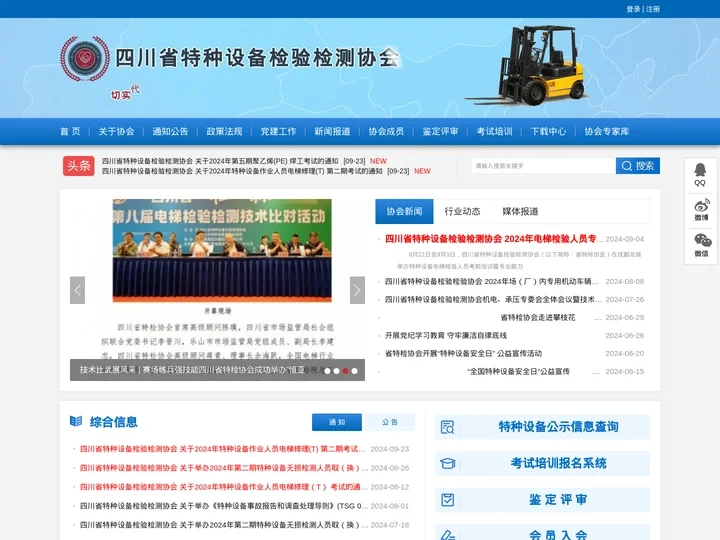Click the red 头条 badge
The image size is (720, 540).
79,166
